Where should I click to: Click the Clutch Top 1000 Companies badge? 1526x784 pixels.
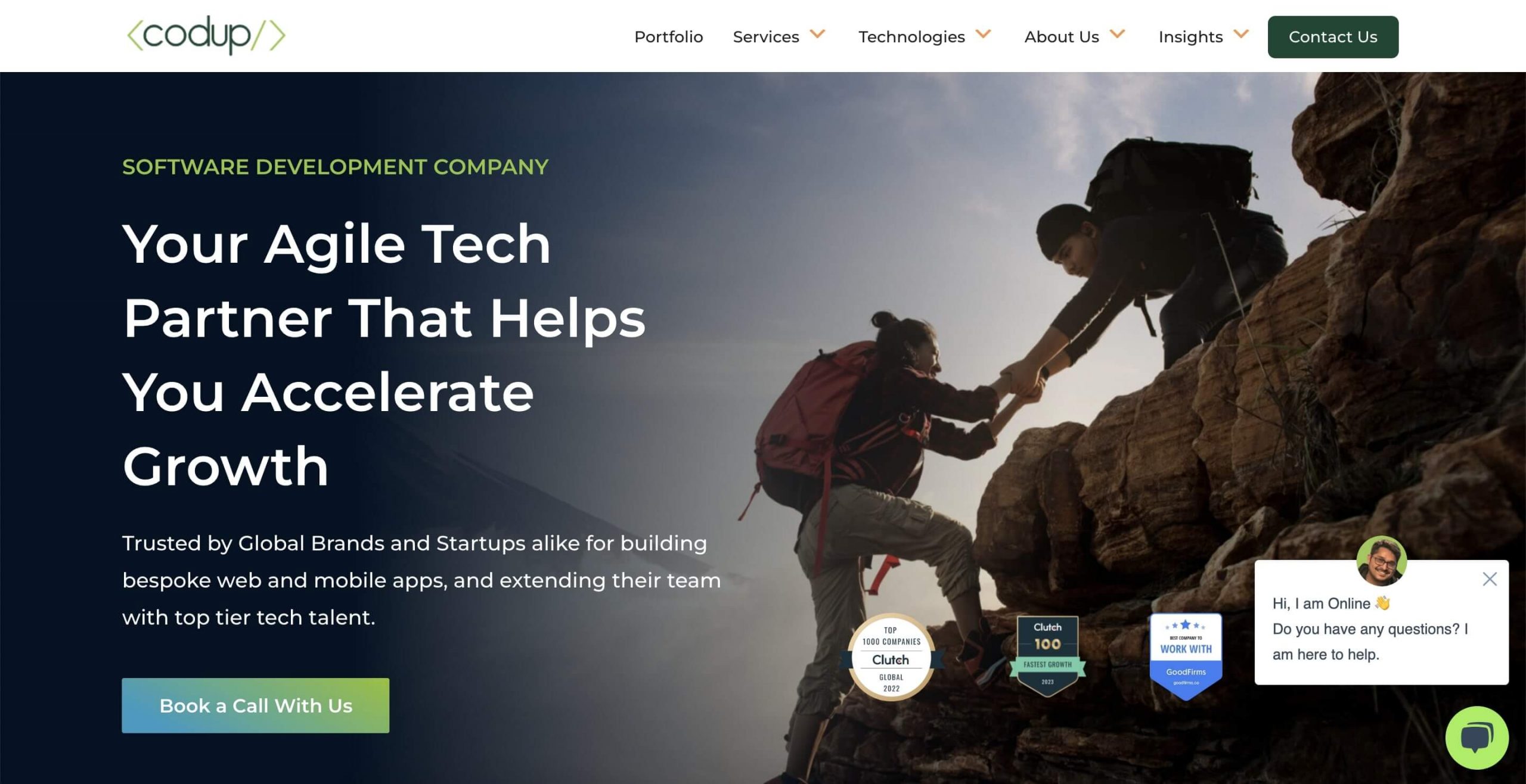[x=891, y=657]
